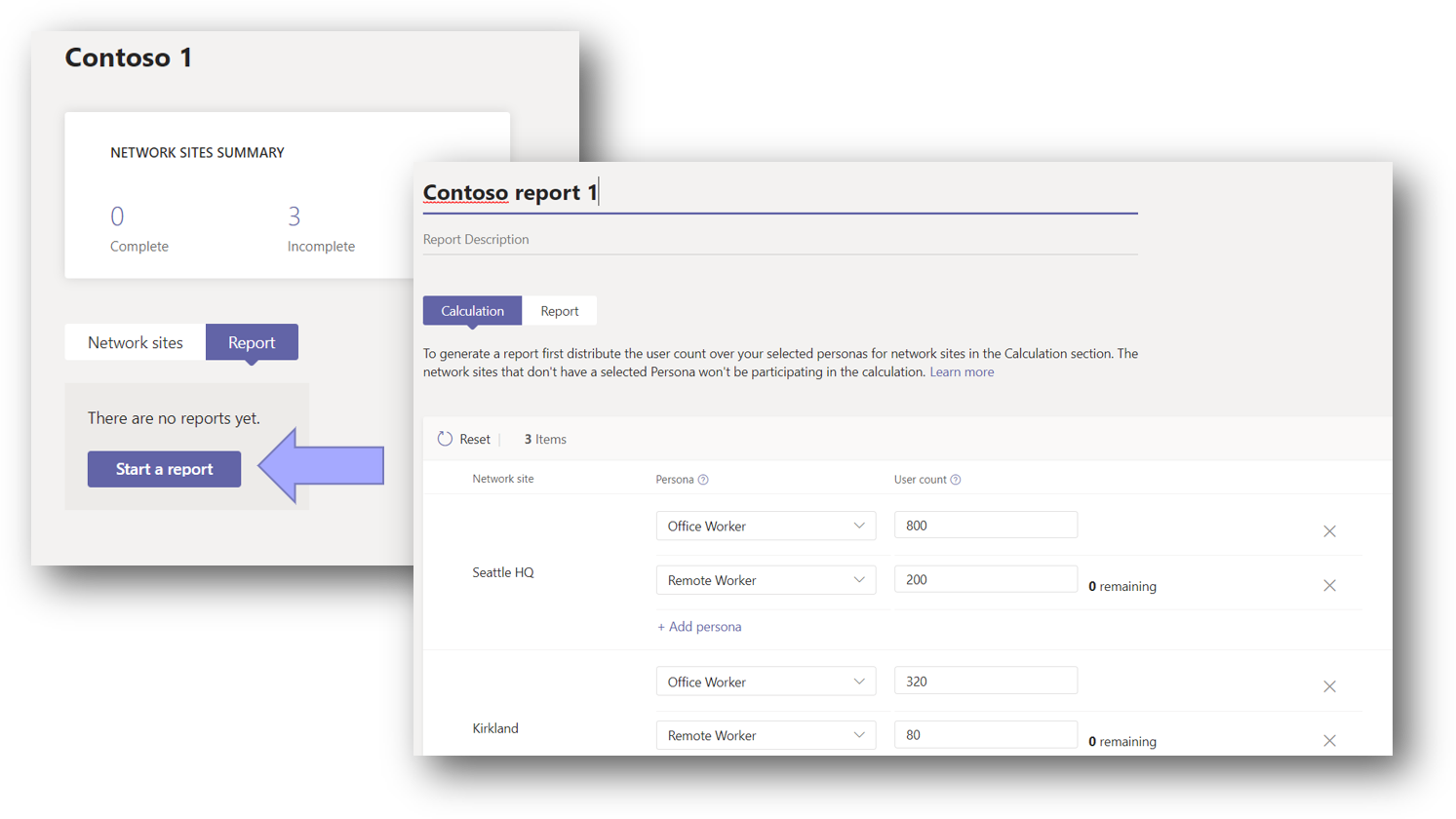Open the Learn more link
1456x819 pixels.
[962, 371]
